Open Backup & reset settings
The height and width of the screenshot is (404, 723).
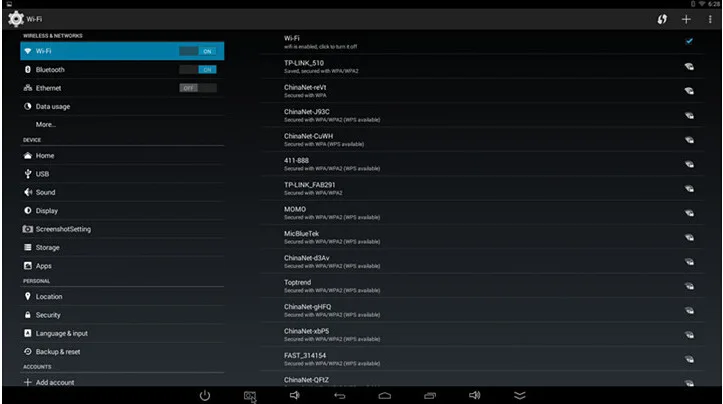click(122, 352)
